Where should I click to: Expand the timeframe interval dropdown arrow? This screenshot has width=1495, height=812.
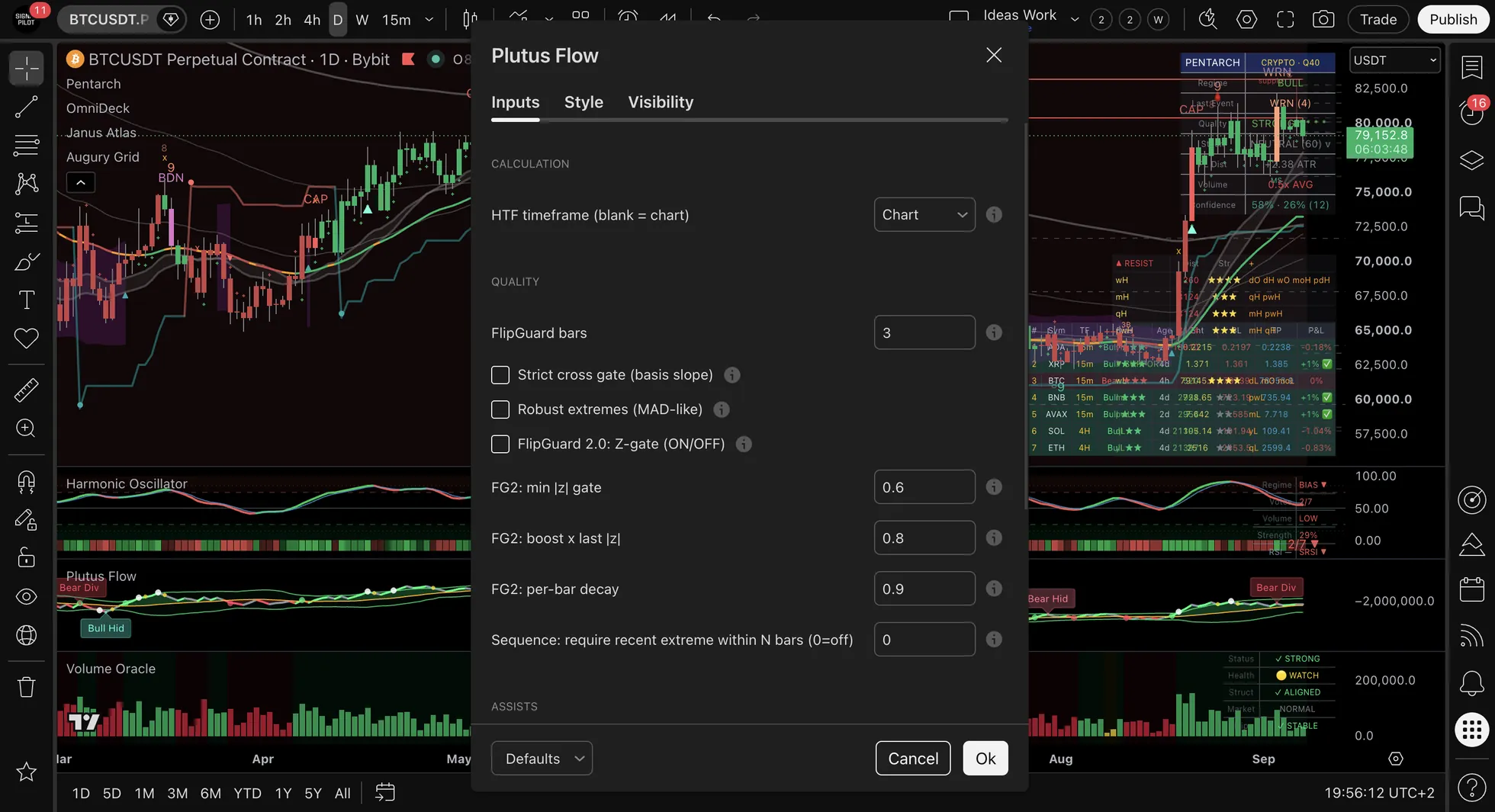(x=429, y=20)
